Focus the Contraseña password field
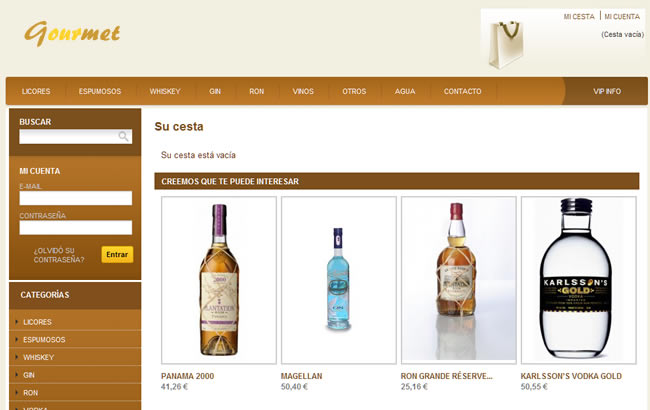Image resolution: width=650 pixels, height=410 pixels. (75, 228)
